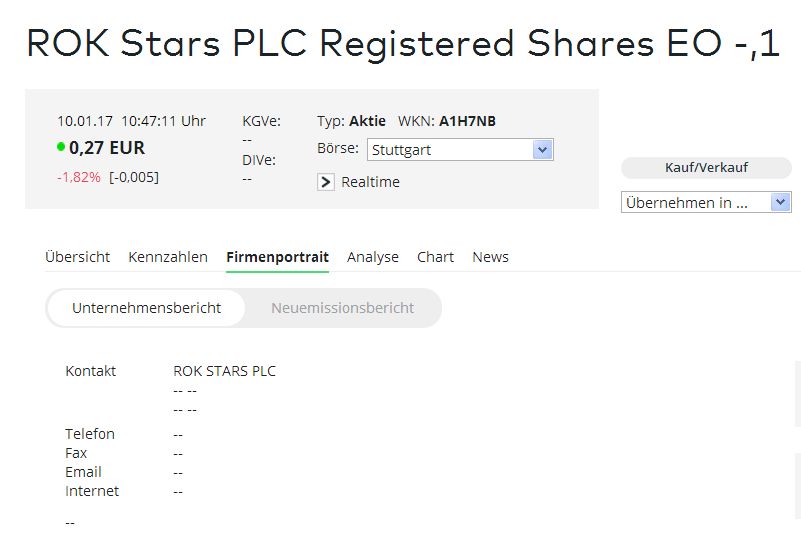Click the ROK Stars PLC page heading
The image size is (801, 547).
402,44
